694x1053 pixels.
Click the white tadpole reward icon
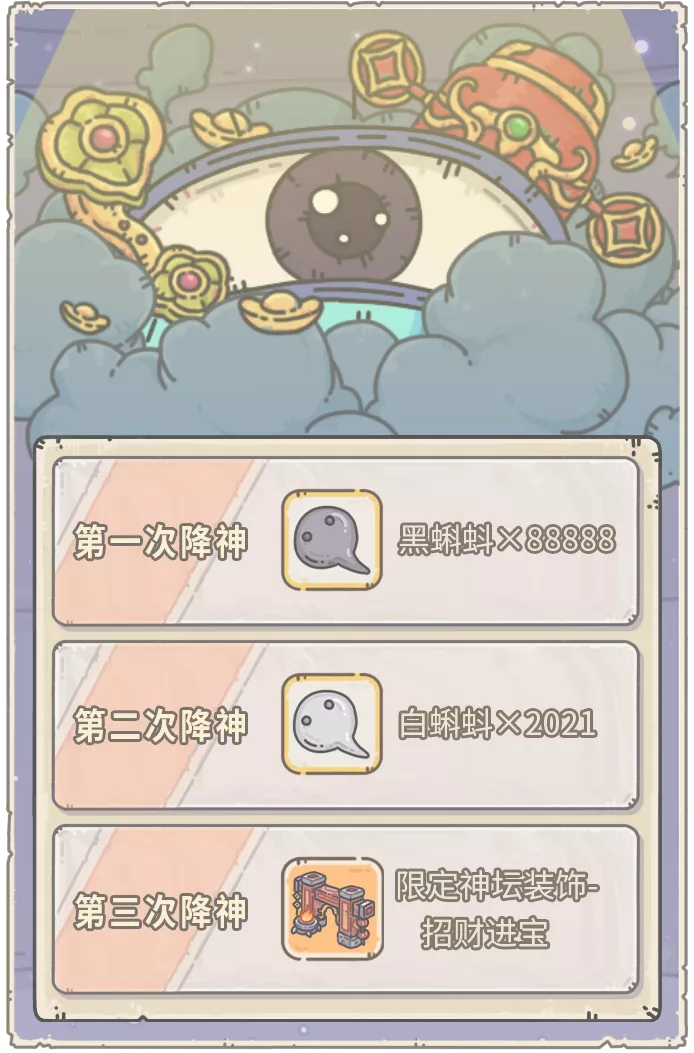(332, 724)
